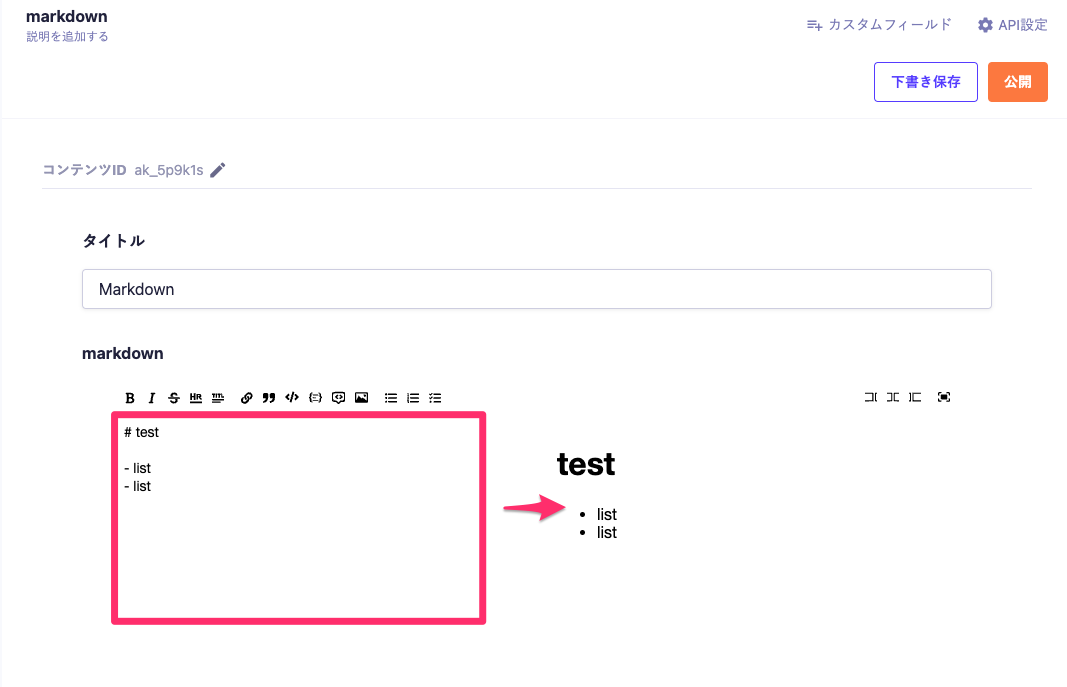Add a checklist to the markdown

pyautogui.click(x=435, y=397)
